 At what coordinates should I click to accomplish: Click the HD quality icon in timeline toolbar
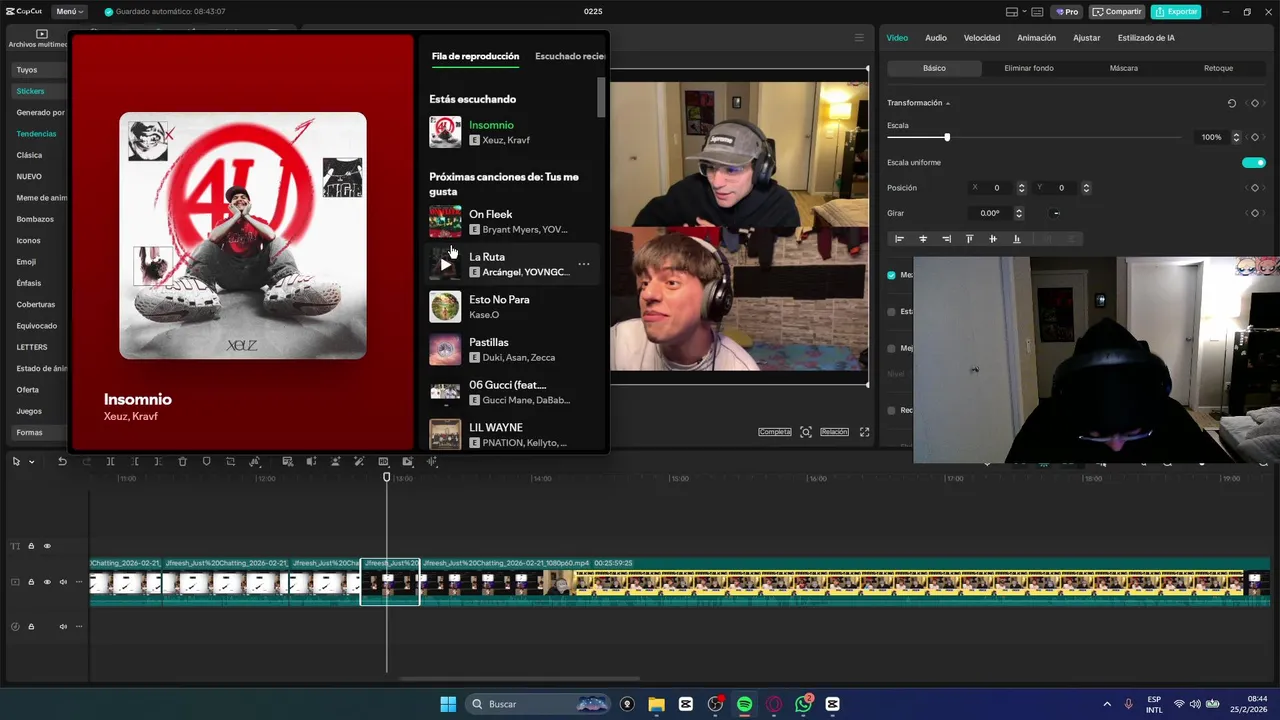pos(383,462)
